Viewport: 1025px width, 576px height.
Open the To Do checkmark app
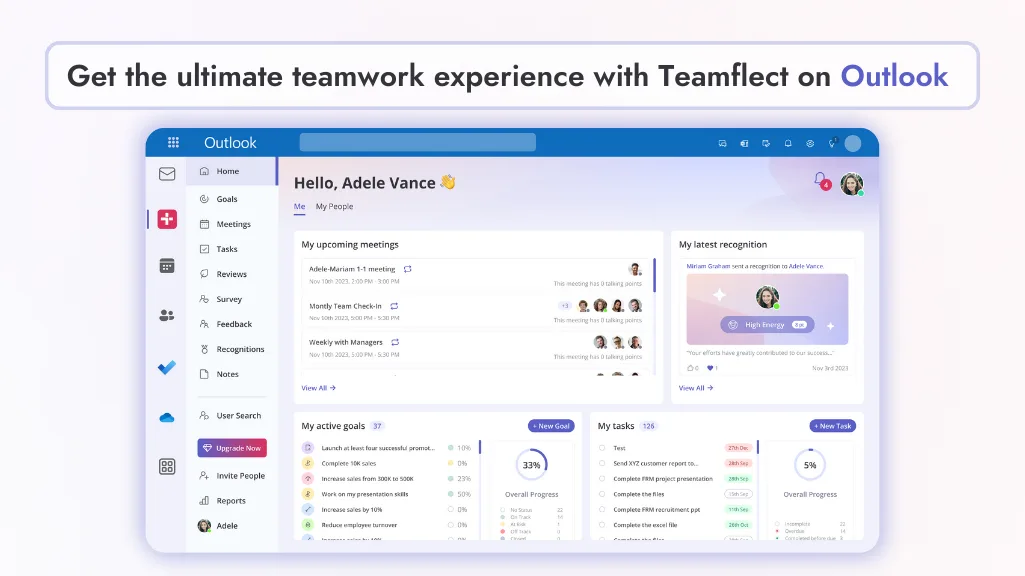(x=167, y=367)
